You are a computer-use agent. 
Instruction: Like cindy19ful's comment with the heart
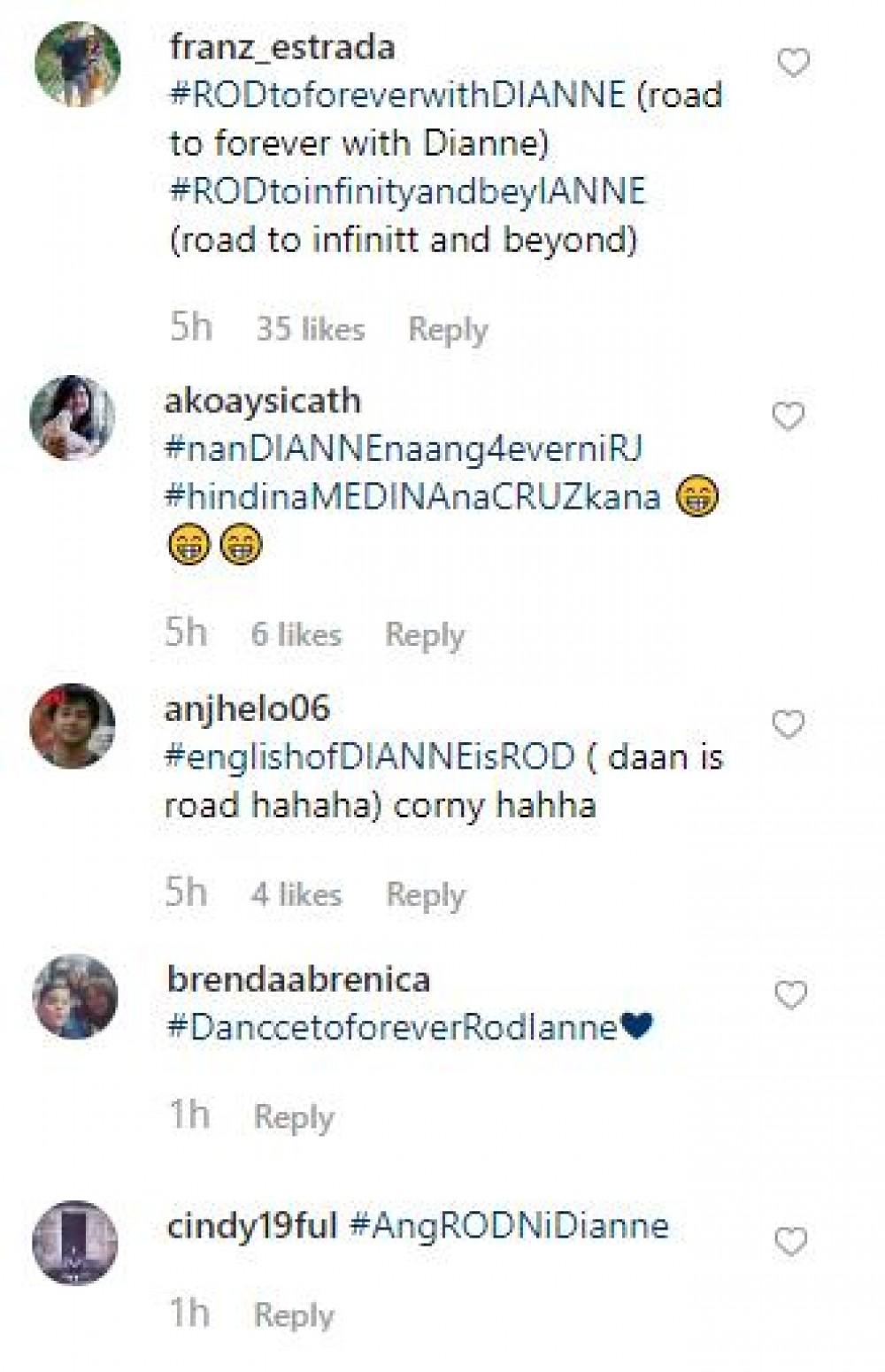pos(790,1242)
